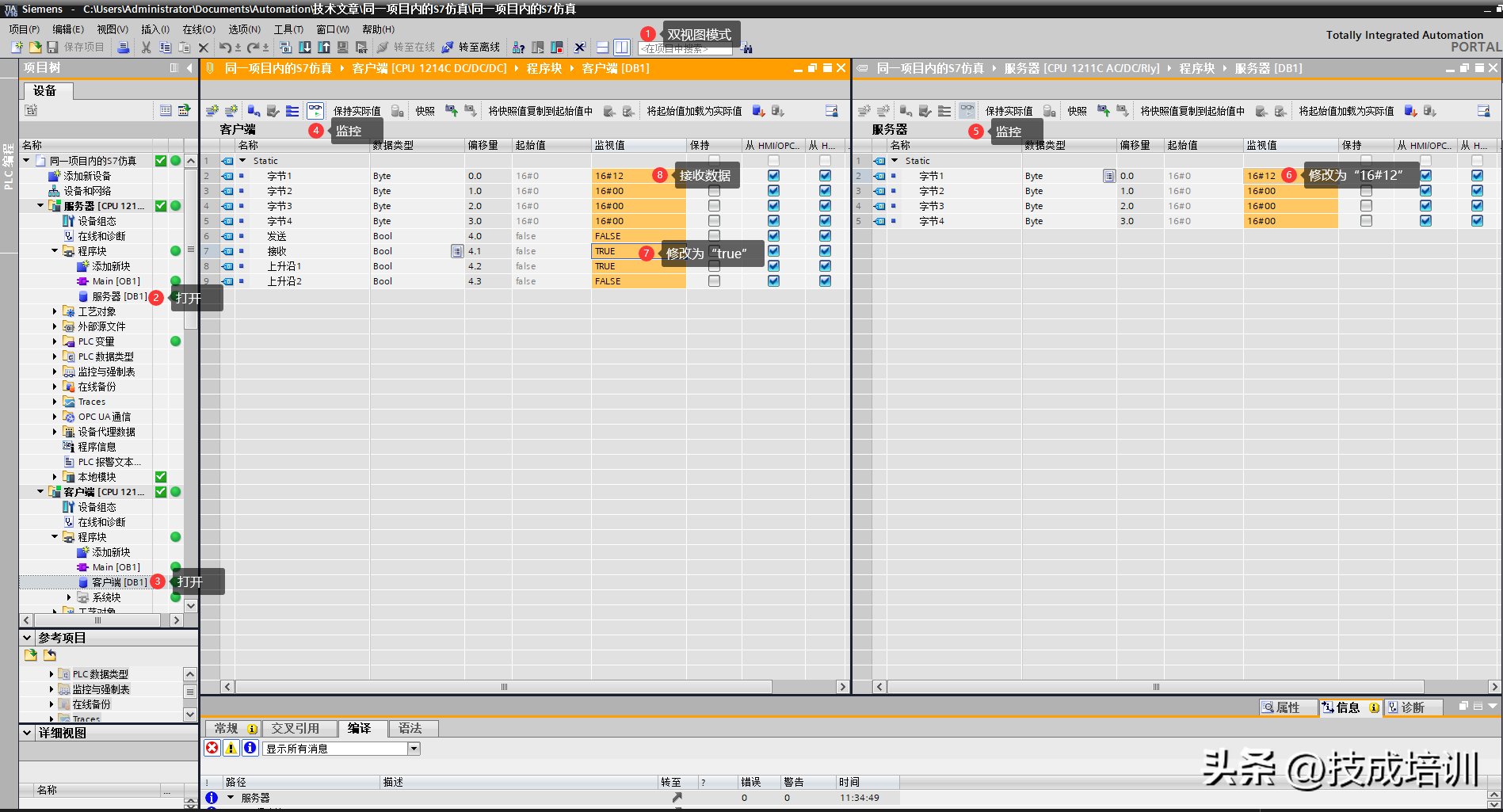Viewport: 1503px width, 812px height.
Task: Click monitor all icon in 客户端 DB toolbar
Action: [x=315, y=111]
